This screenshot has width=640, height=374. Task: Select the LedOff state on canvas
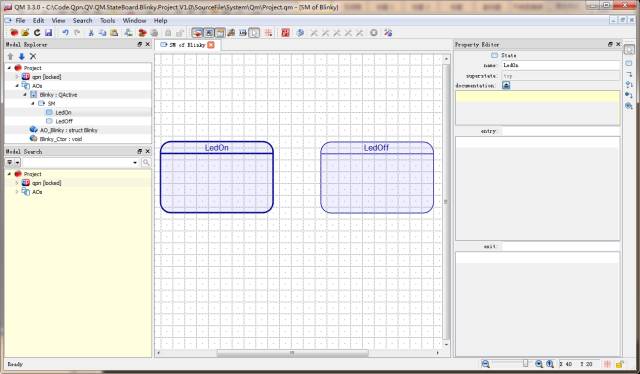tap(377, 177)
